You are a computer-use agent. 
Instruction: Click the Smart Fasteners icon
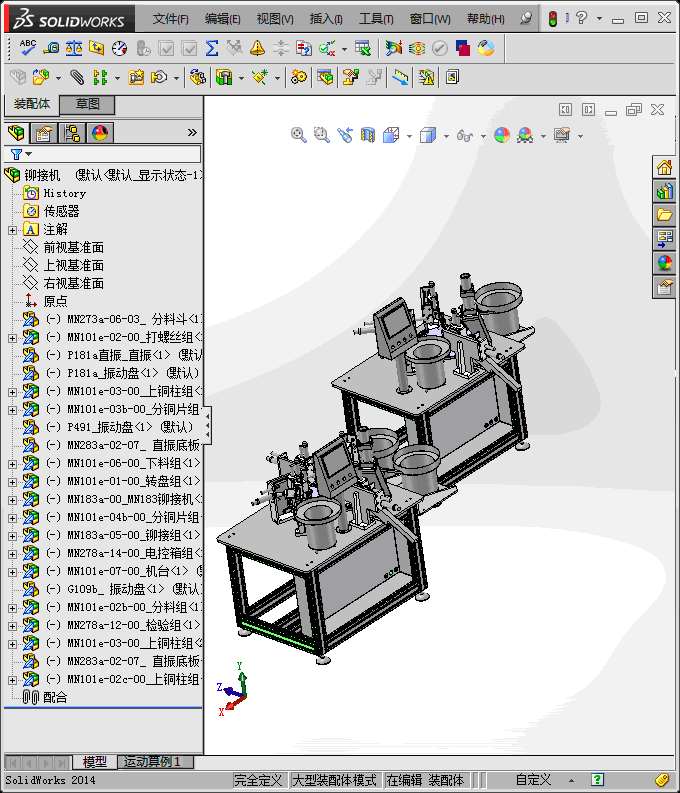tap(136, 77)
